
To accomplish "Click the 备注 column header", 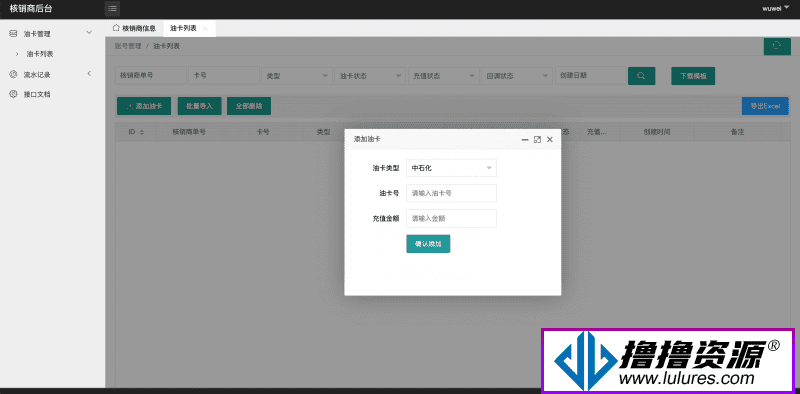I will (x=737, y=132).
